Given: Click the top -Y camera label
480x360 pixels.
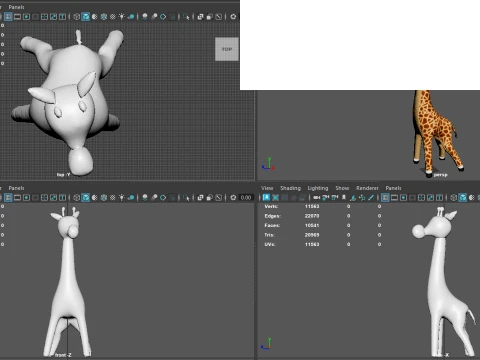Looking at the screenshot, I should [63, 175].
